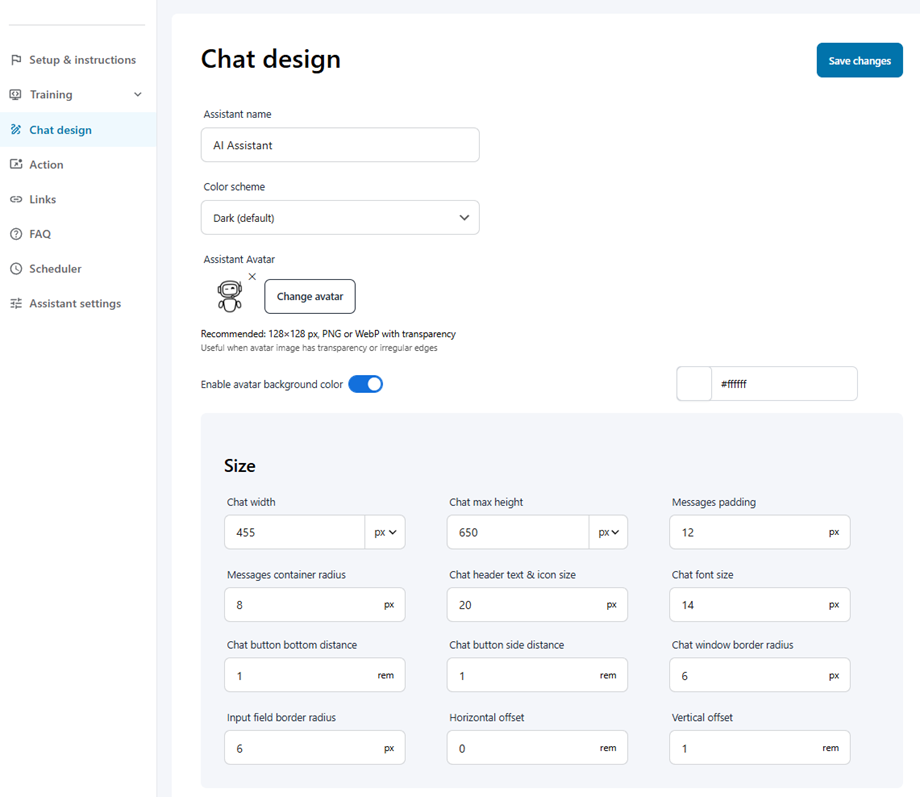Select the Assistant settings sliders icon
Viewport: 920px width, 797px height.
pyautogui.click(x=14, y=303)
